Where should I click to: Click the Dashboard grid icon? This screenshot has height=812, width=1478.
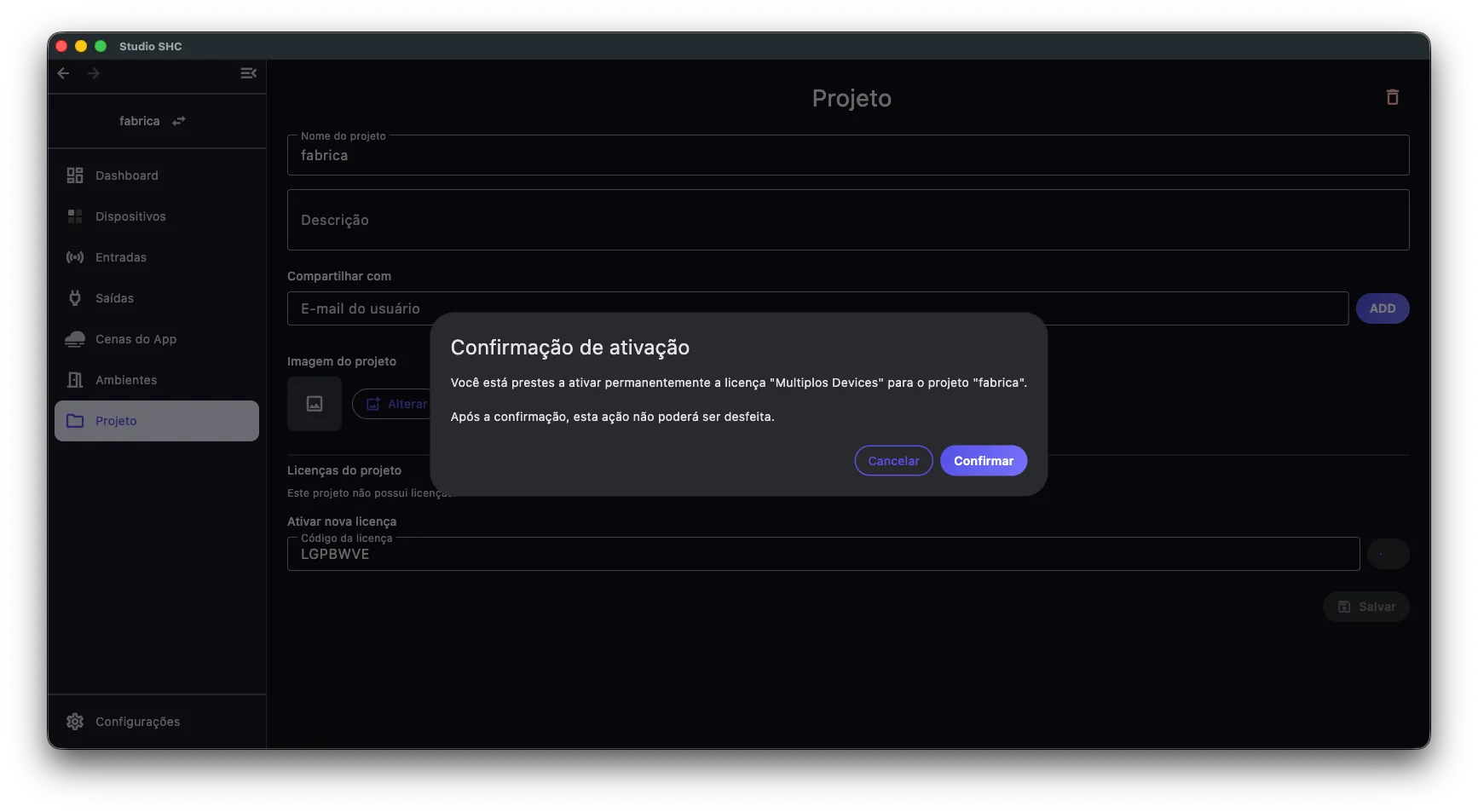point(75,176)
